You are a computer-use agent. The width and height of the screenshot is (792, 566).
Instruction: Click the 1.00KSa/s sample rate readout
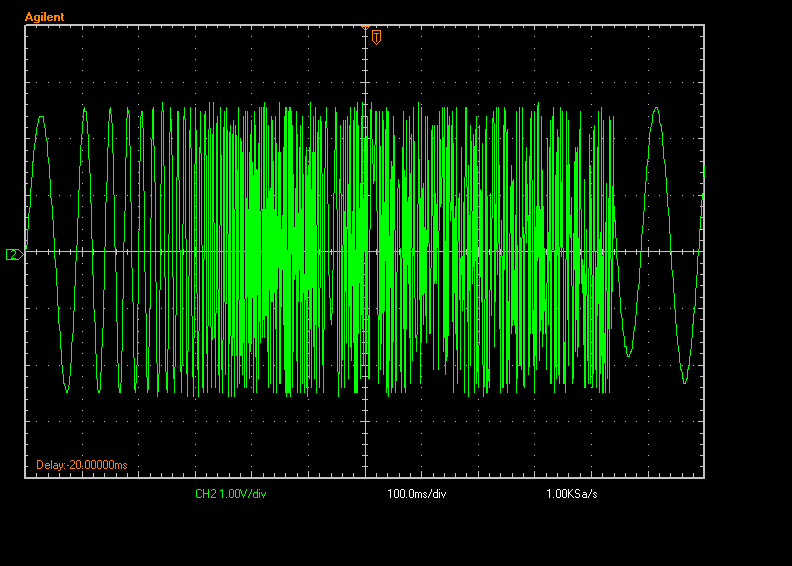[572, 494]
